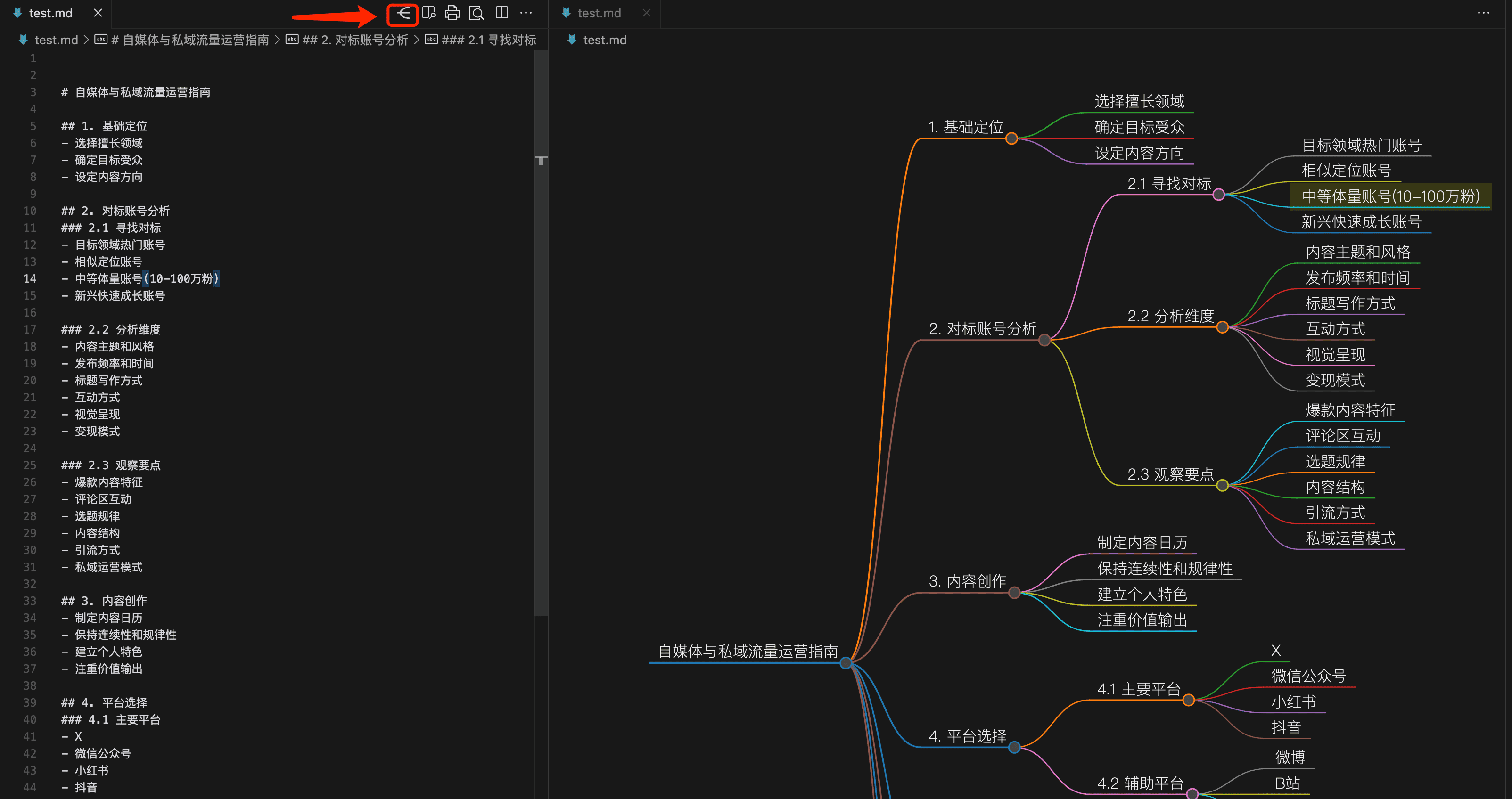Split the editor with the split icon
1512x799 pixels.
point(502,13)
